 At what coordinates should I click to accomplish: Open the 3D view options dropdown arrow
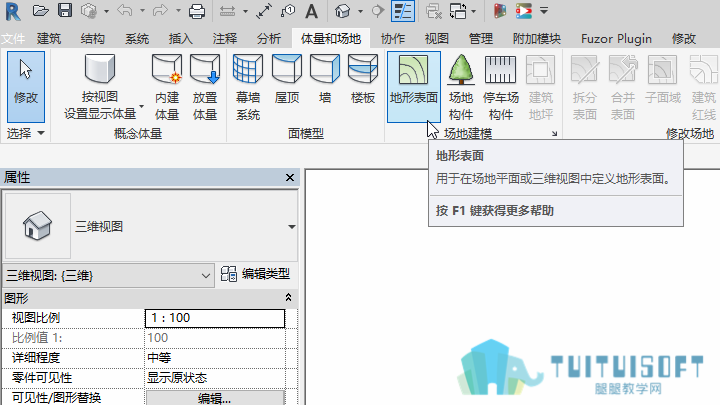[x=360, y=11]
